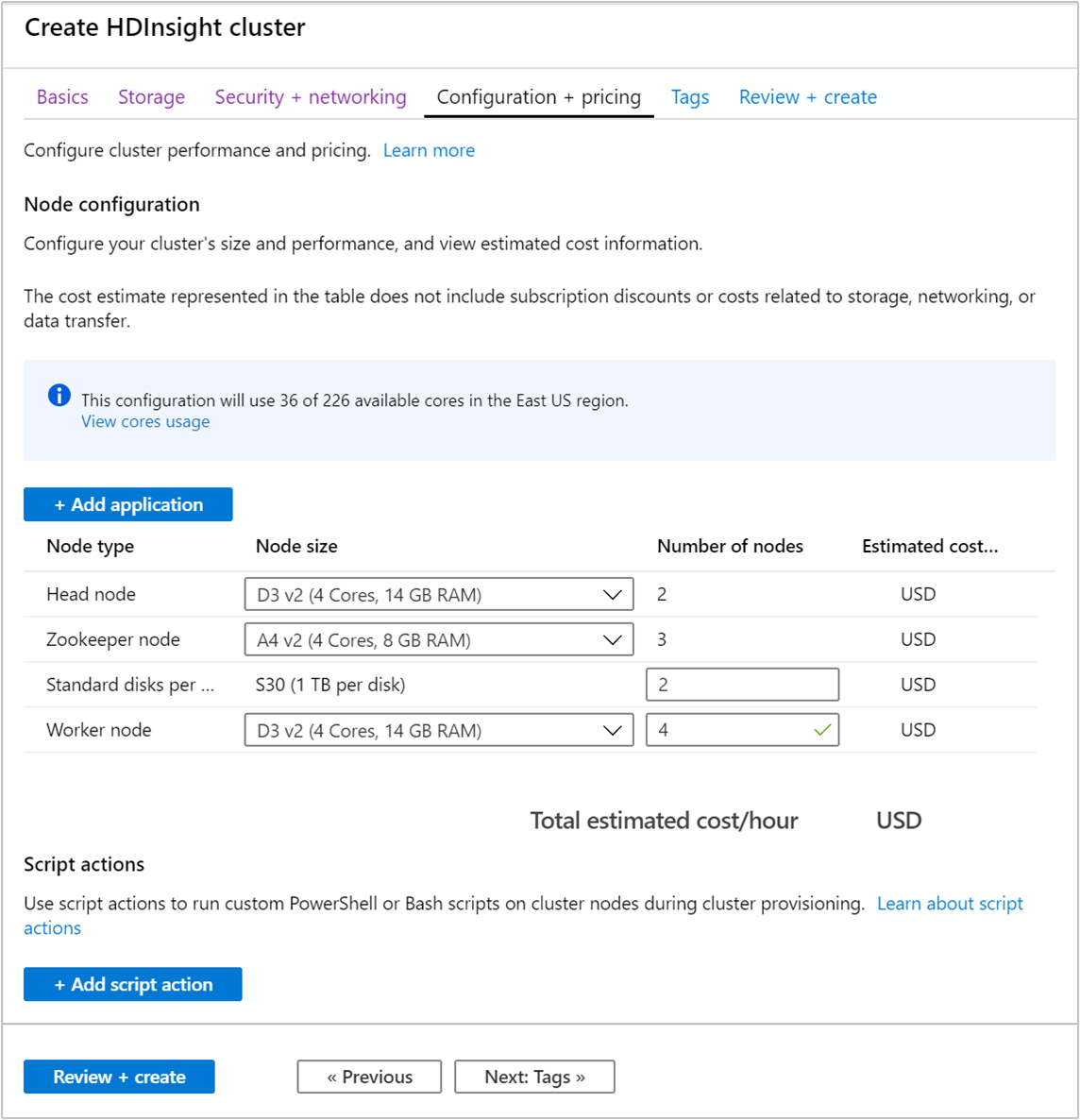
Task: Switch to the Basics tab
Action: [x=62, y=96]
